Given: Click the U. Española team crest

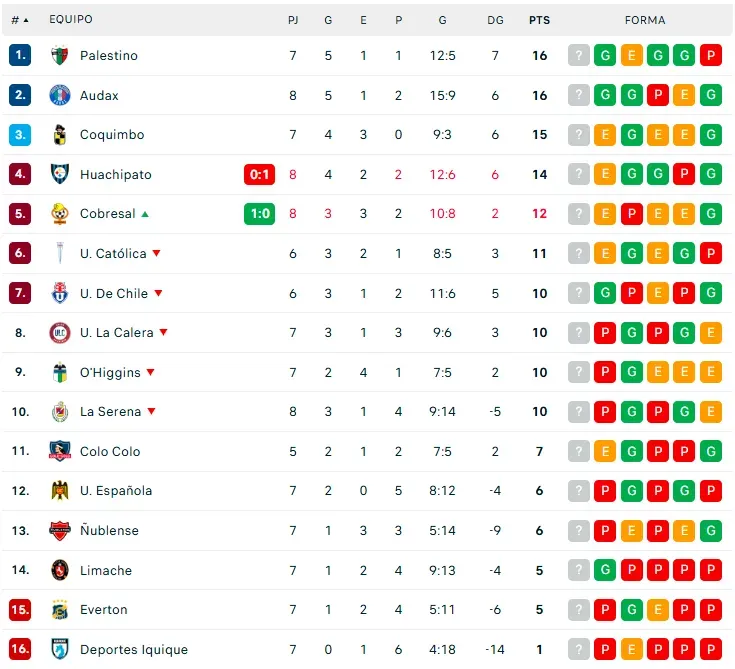Looking at the screenshot, I should [60, 491].
